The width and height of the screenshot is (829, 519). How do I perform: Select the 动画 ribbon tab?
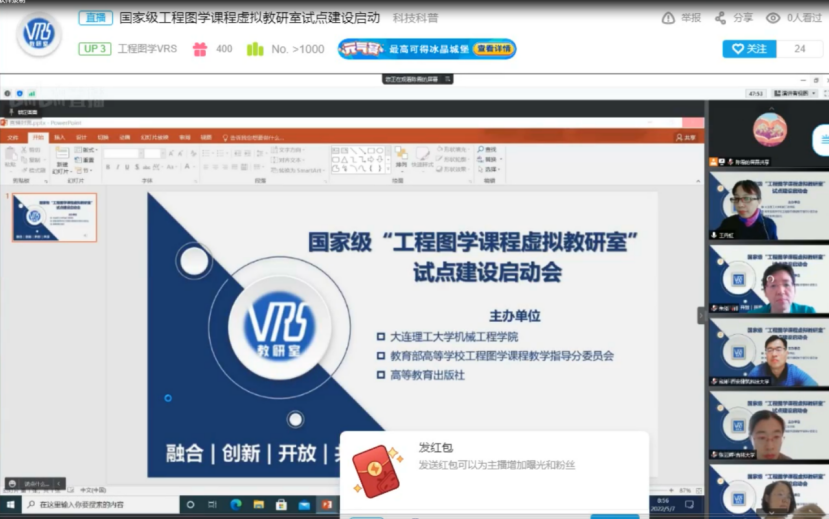tap(125, 137)
